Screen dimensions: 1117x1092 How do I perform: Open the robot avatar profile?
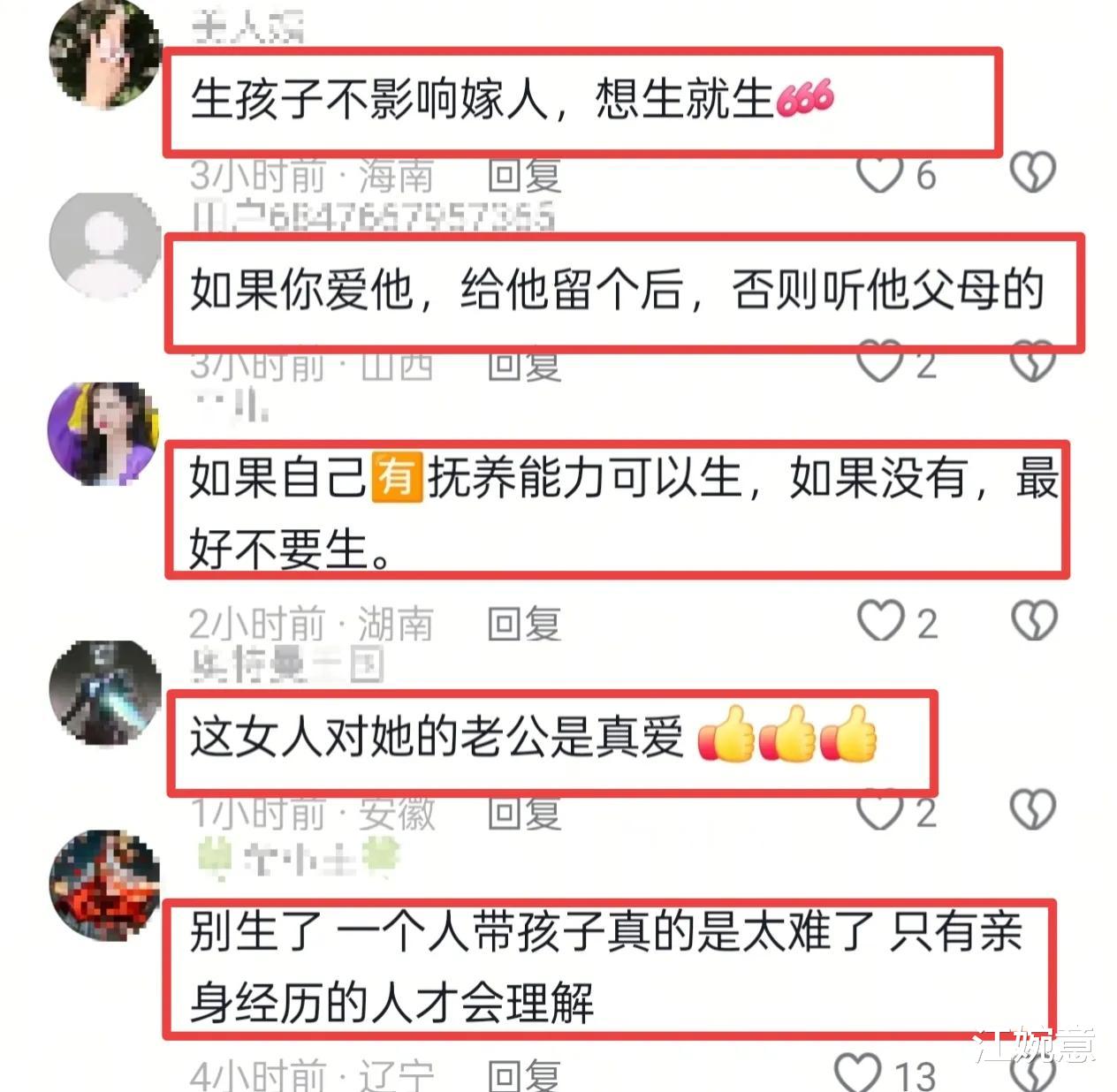click(104, 694)
